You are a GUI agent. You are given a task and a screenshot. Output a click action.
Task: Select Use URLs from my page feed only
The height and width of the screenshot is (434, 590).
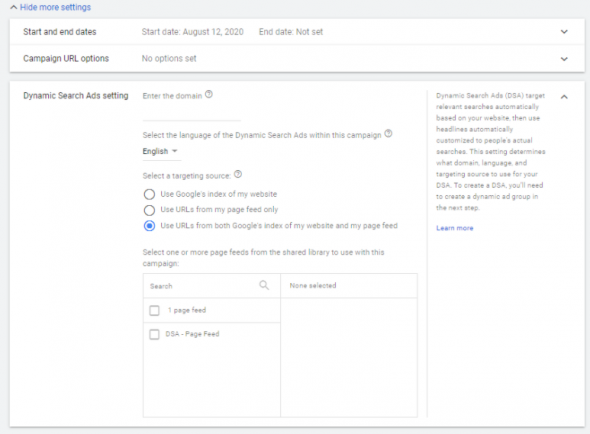(x=149, y=210)
